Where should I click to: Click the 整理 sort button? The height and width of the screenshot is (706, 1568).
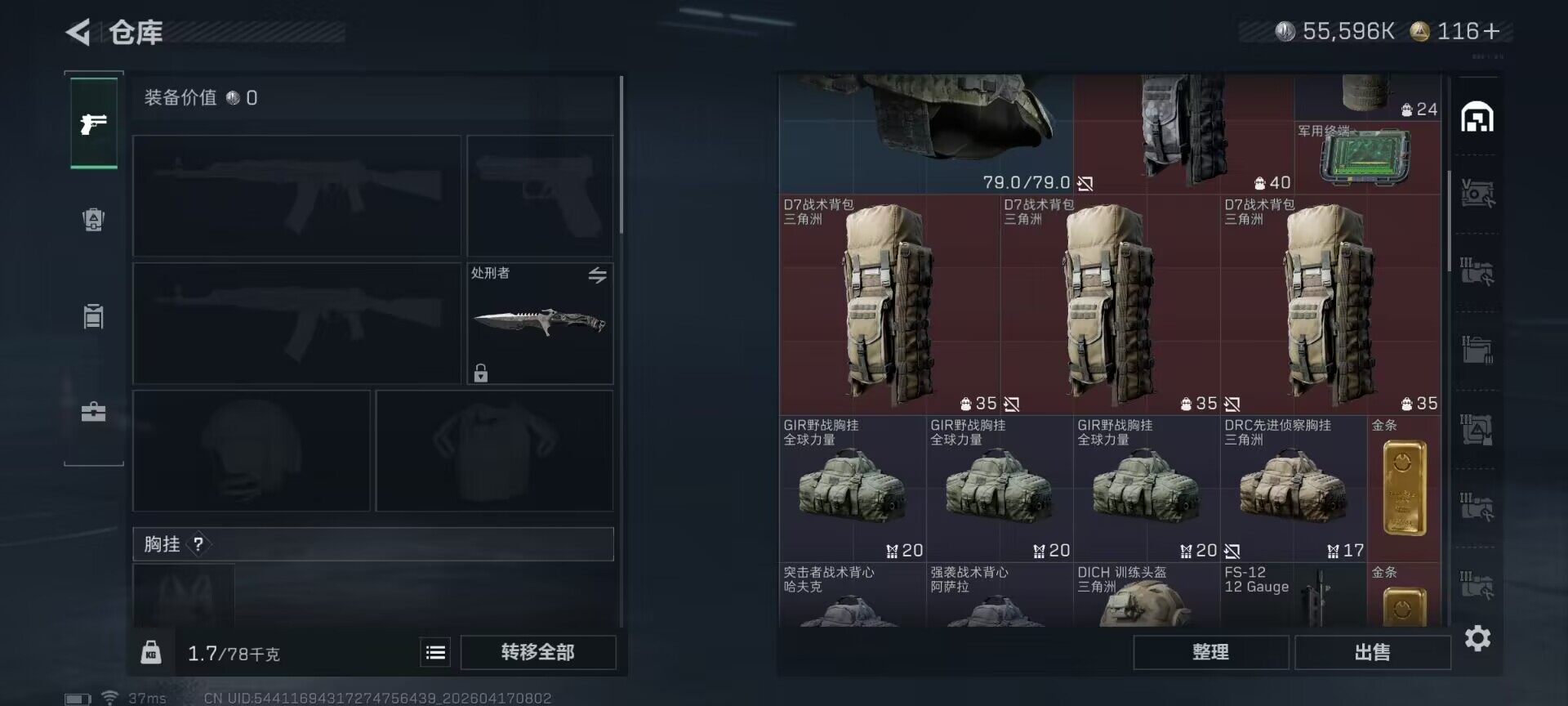1210,652
